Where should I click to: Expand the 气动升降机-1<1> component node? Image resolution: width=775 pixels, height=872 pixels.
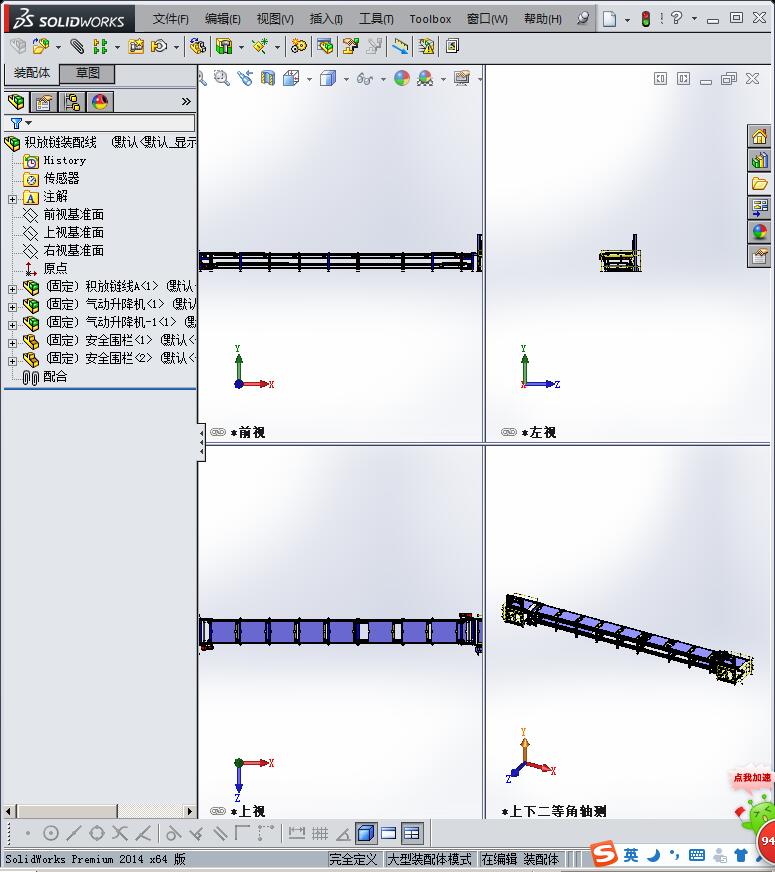click(13, 325)
